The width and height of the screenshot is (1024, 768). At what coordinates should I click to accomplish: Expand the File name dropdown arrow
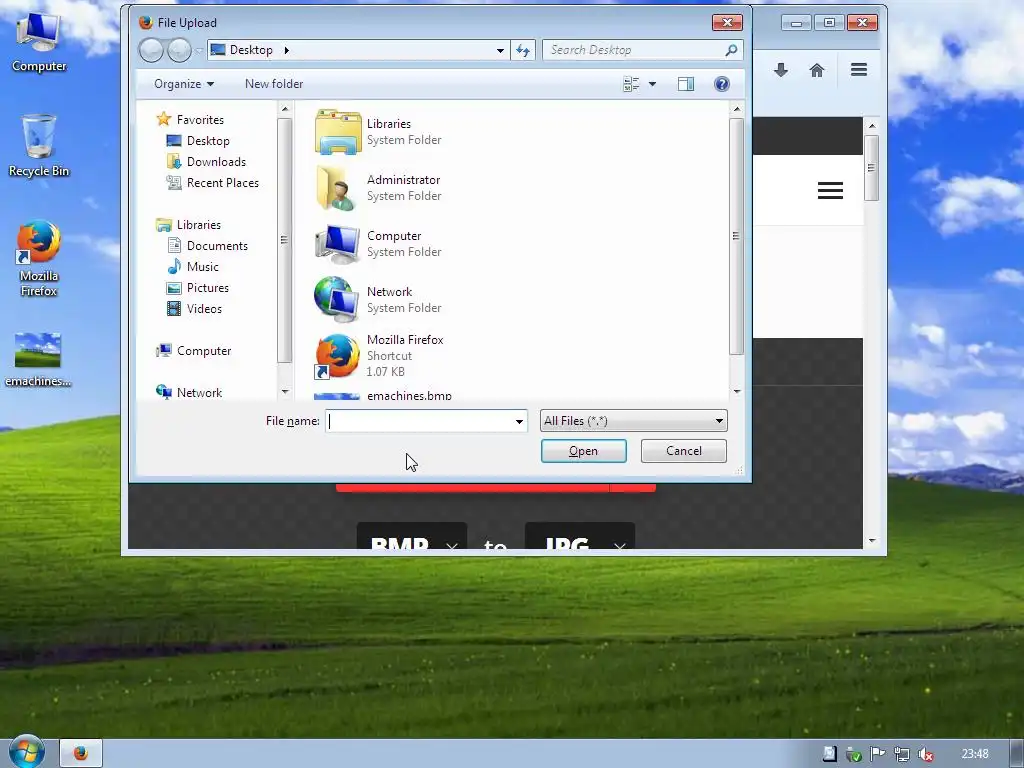pos(519,421)
